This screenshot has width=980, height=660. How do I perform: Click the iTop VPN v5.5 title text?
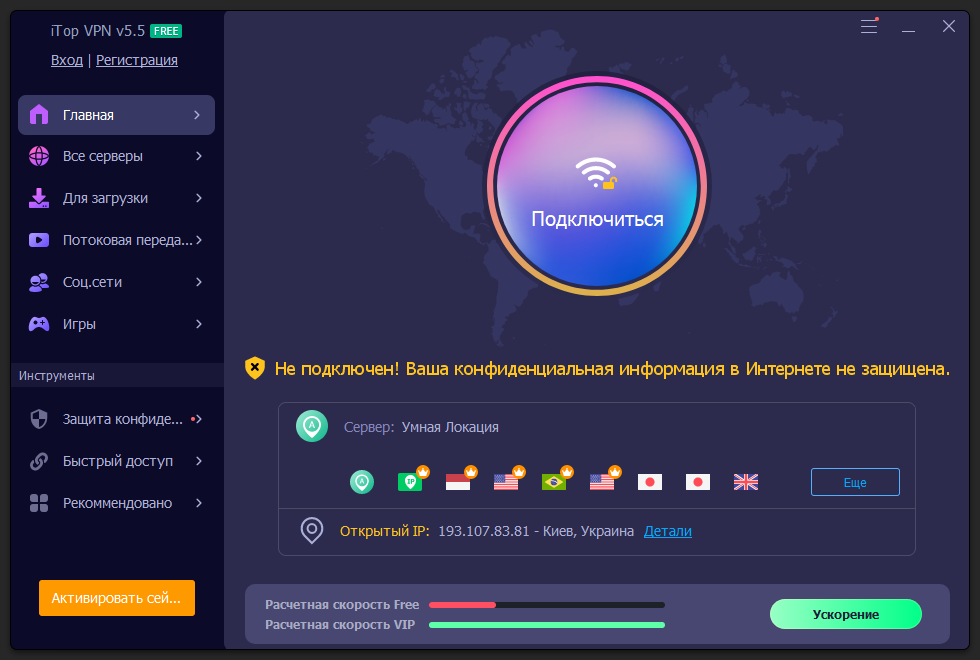[98, 31]
